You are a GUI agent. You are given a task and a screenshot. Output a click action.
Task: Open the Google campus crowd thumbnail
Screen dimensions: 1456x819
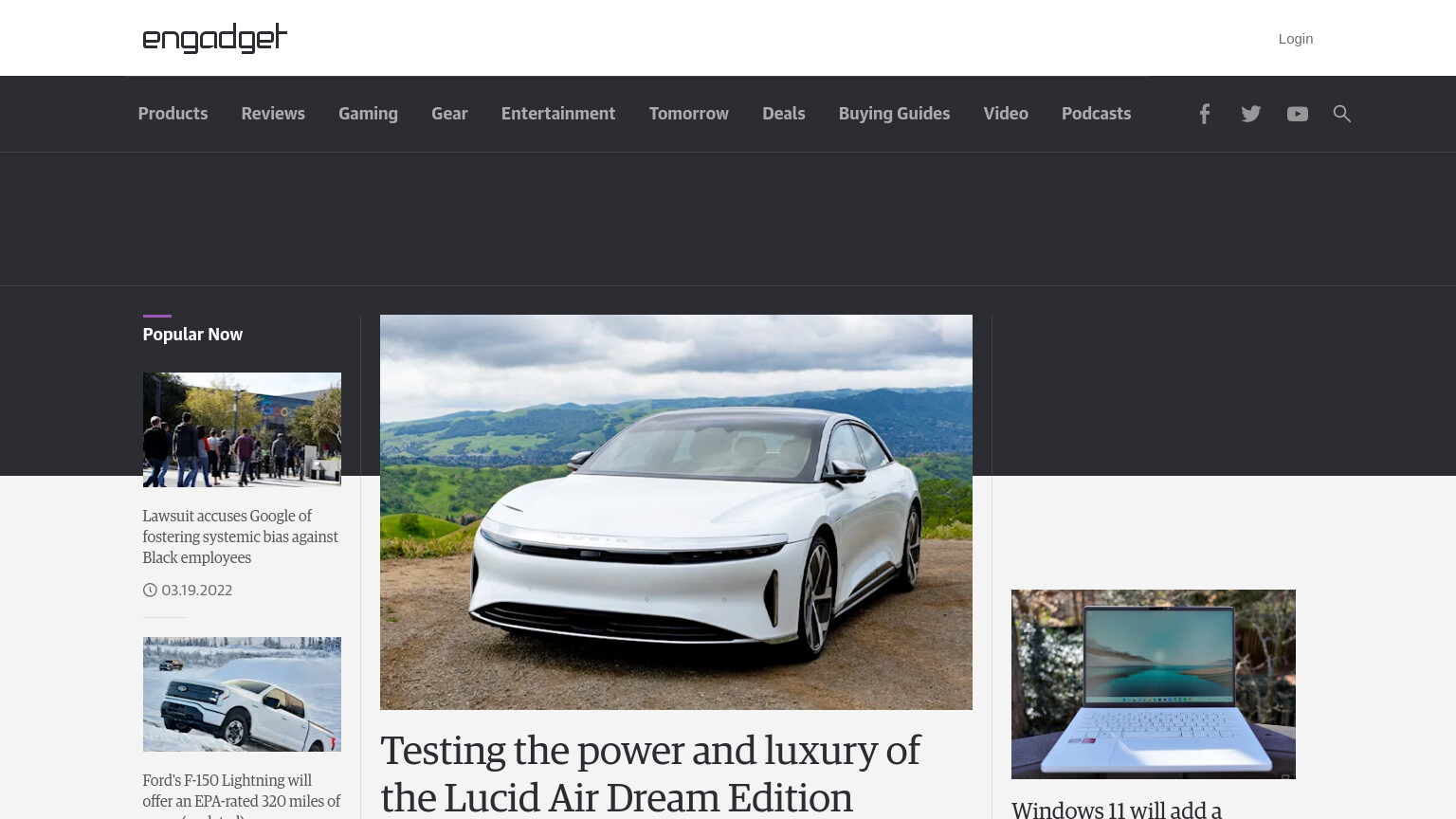click(x=242, y=429)
